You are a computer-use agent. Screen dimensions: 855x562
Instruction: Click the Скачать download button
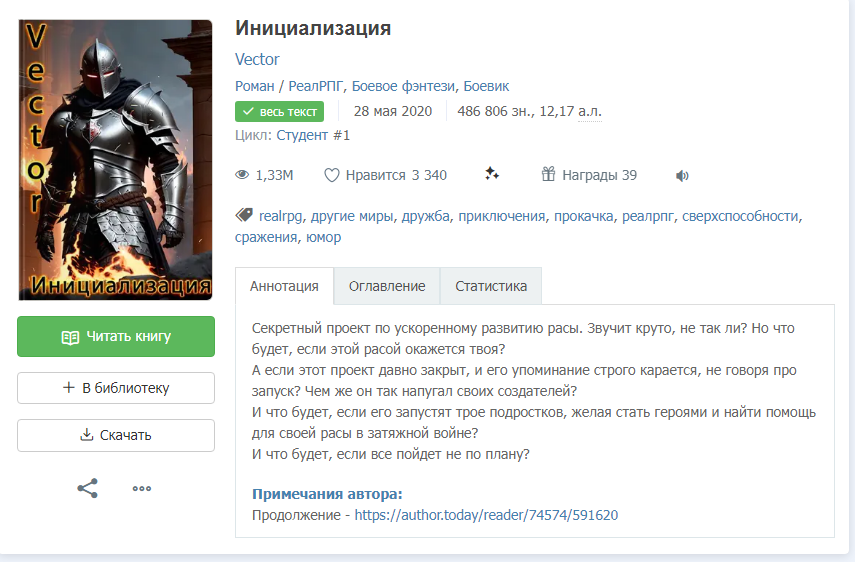point(116,435)
